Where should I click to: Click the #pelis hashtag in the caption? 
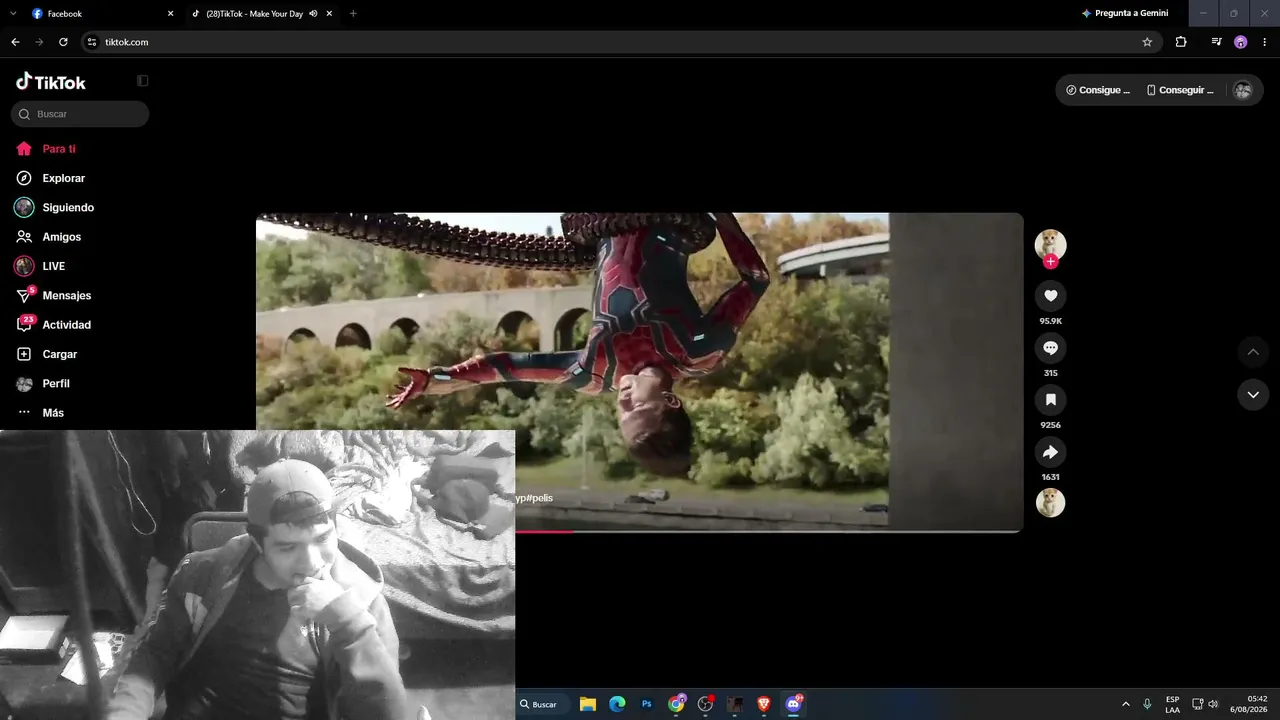click(540, 498)
